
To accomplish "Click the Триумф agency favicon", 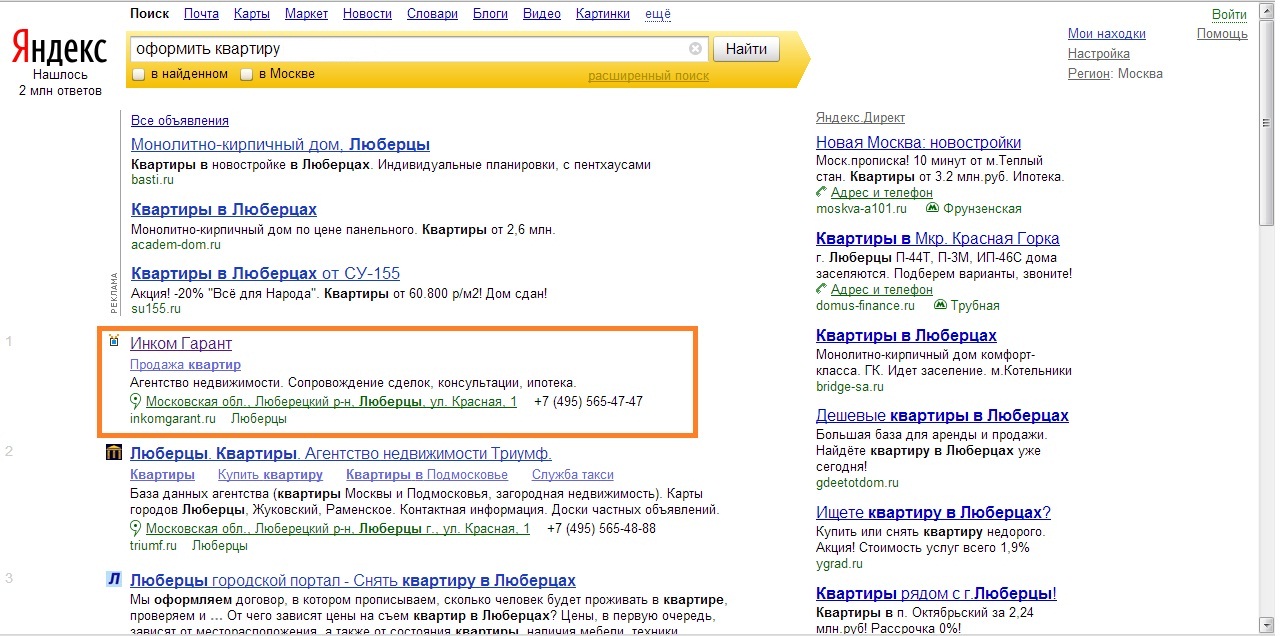I will point(114,453).
